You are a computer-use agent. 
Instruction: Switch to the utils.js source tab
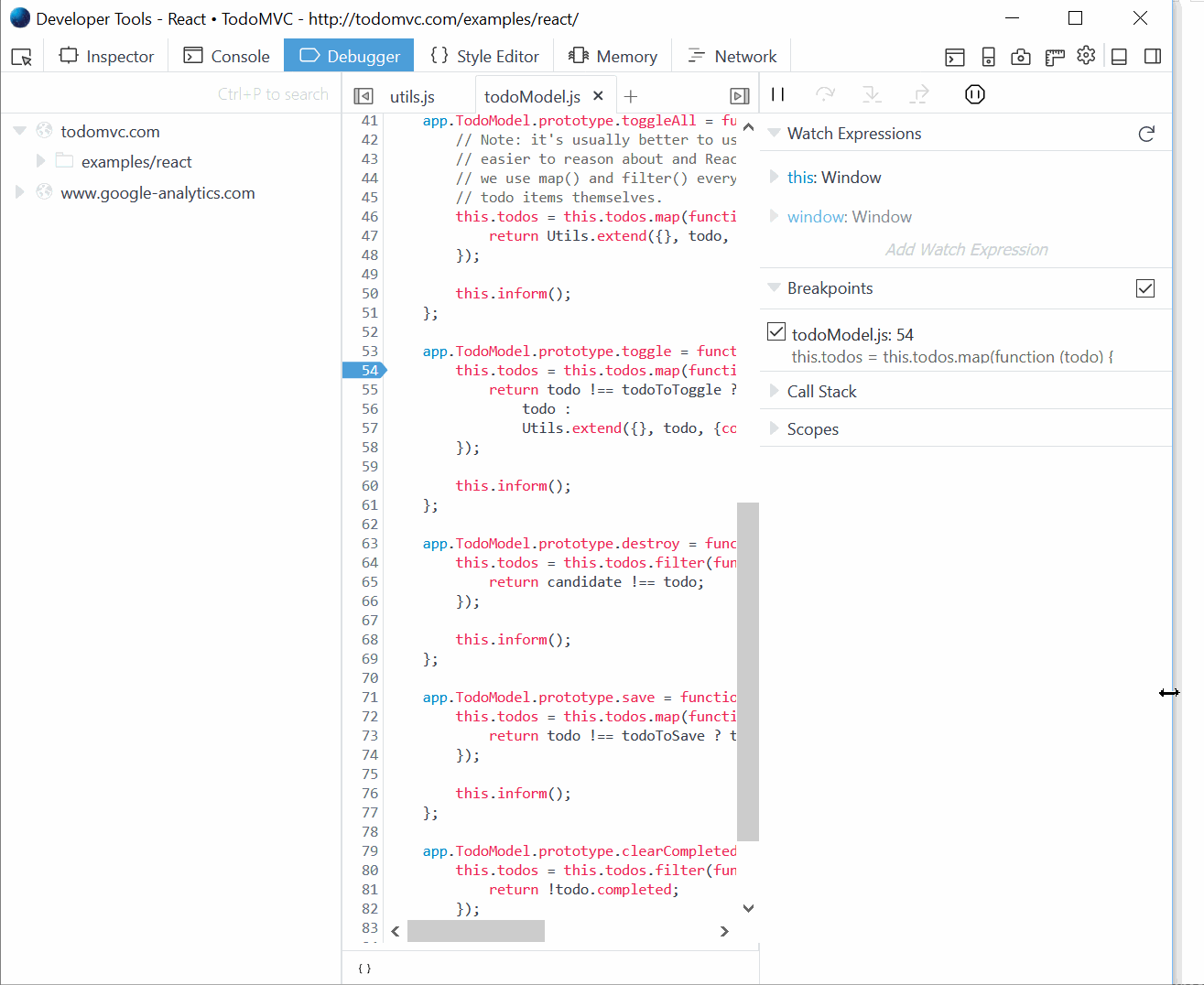coord(412,96)
